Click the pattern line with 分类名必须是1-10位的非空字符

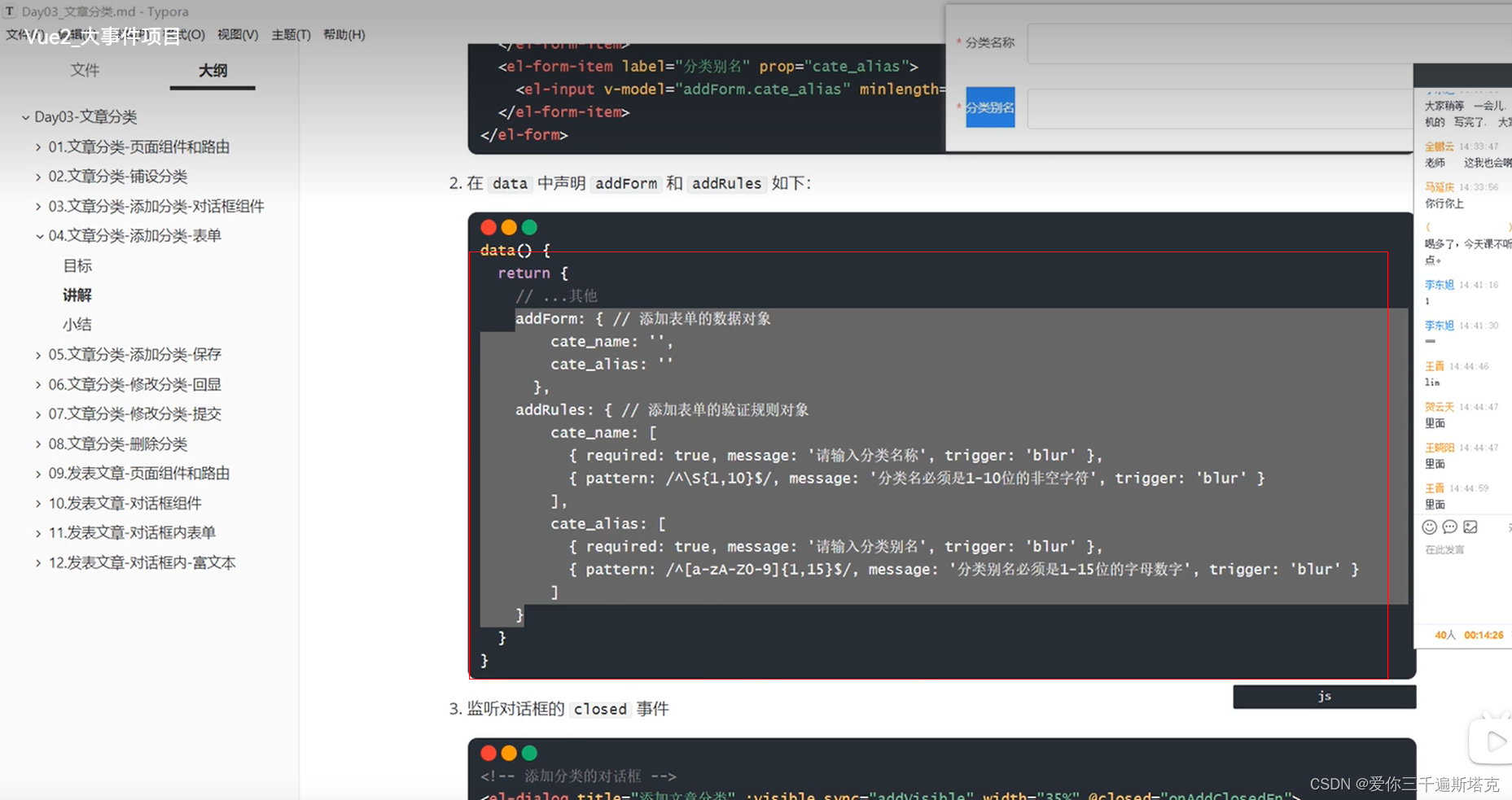(917, 479)
